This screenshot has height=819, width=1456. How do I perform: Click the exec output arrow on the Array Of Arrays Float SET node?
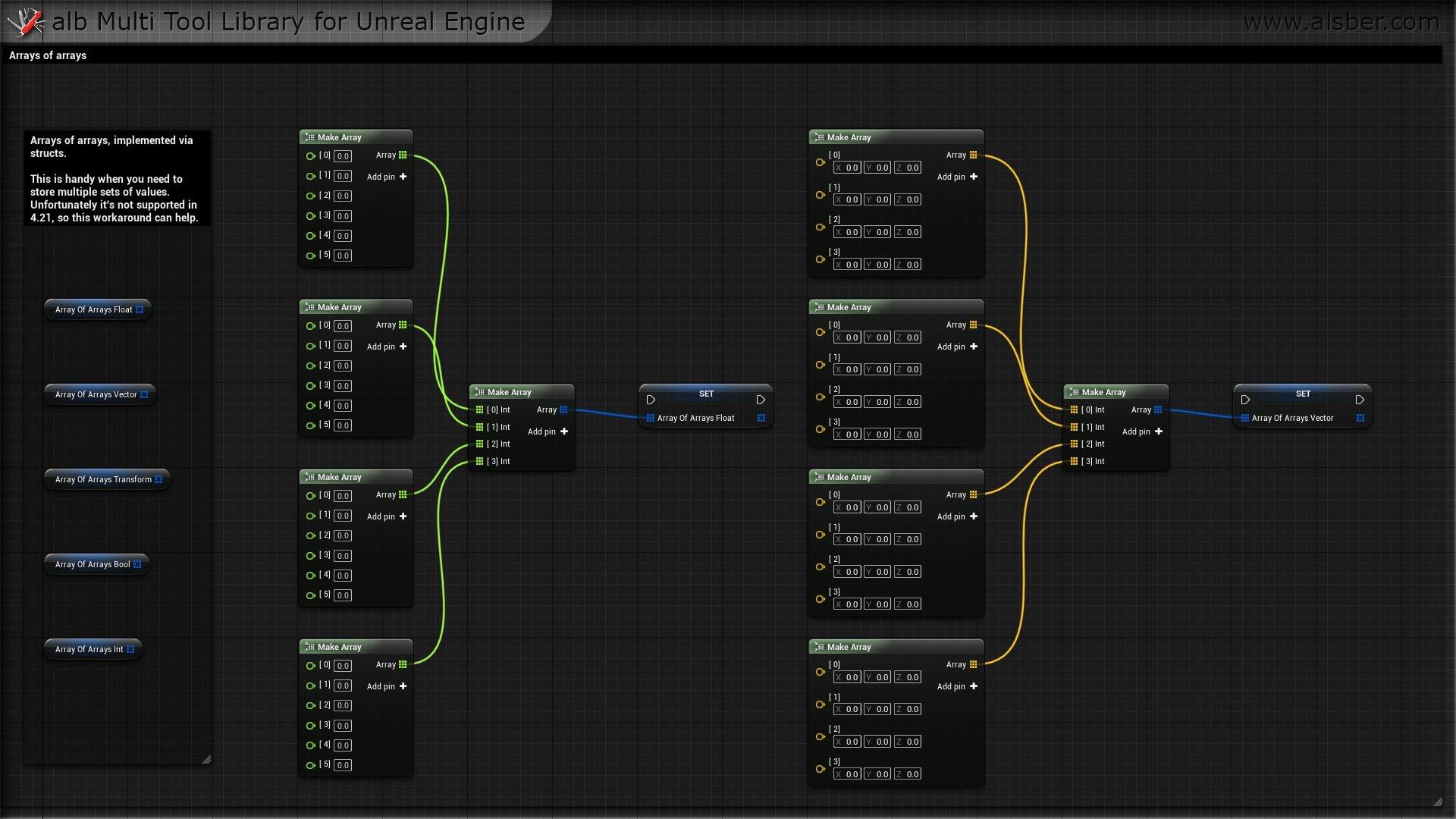[x=761, y=399]
